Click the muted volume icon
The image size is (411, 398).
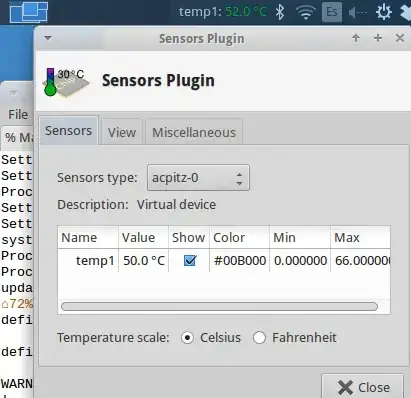(358, 13)
